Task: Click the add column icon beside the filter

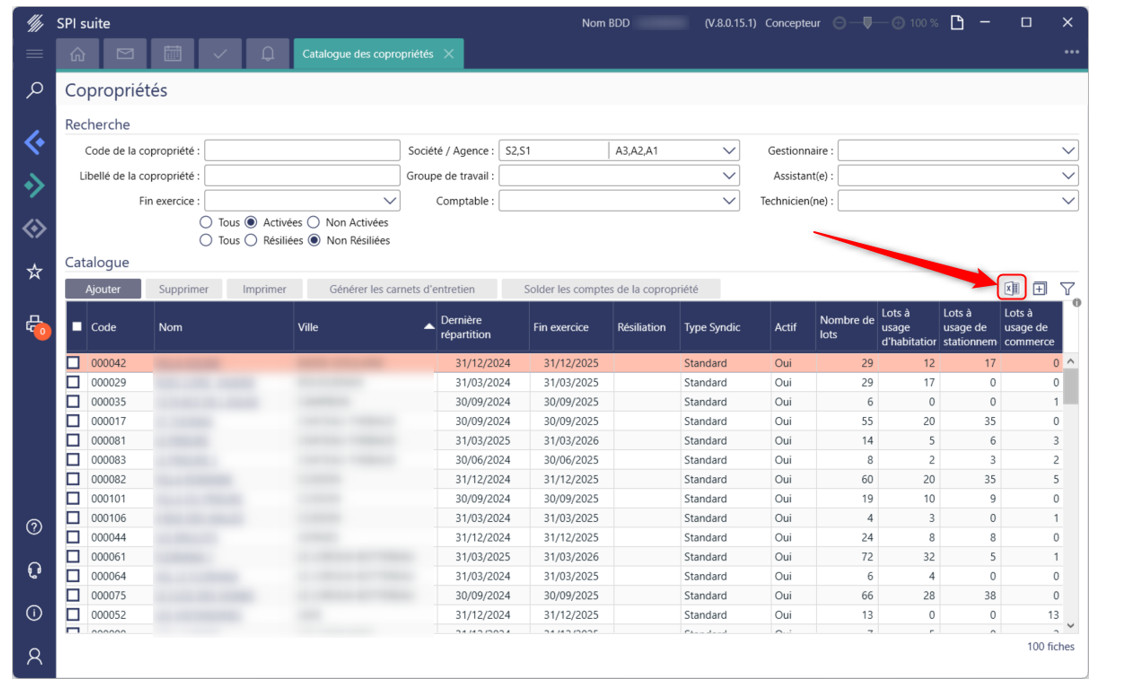Action: click(x=1040, y=288)
